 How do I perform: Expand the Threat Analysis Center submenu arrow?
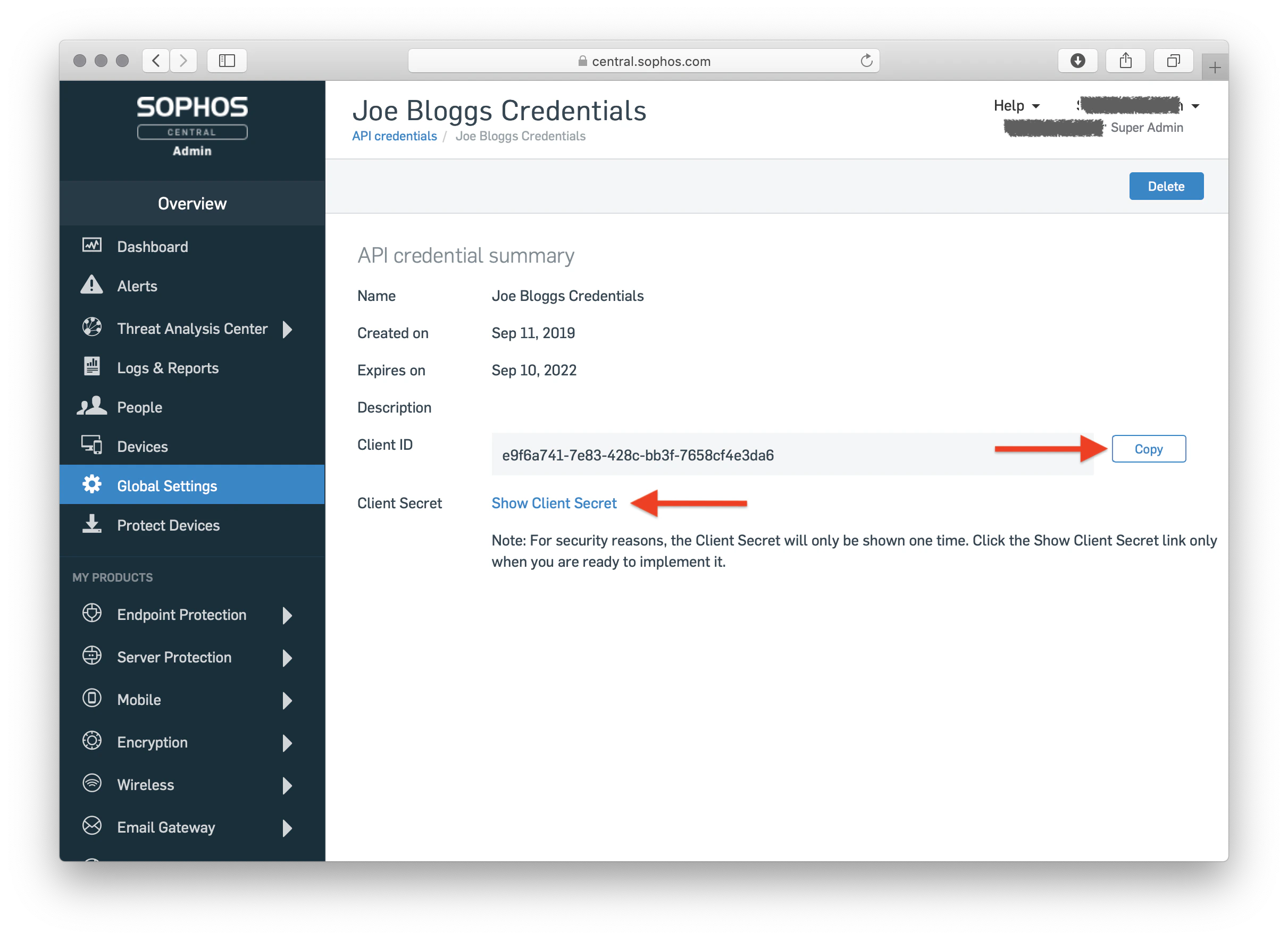coord(287,329)
